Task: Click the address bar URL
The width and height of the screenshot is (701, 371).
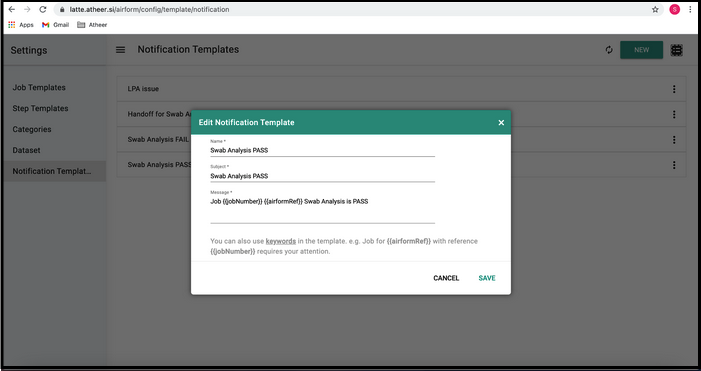Action: tap(149, 9)
